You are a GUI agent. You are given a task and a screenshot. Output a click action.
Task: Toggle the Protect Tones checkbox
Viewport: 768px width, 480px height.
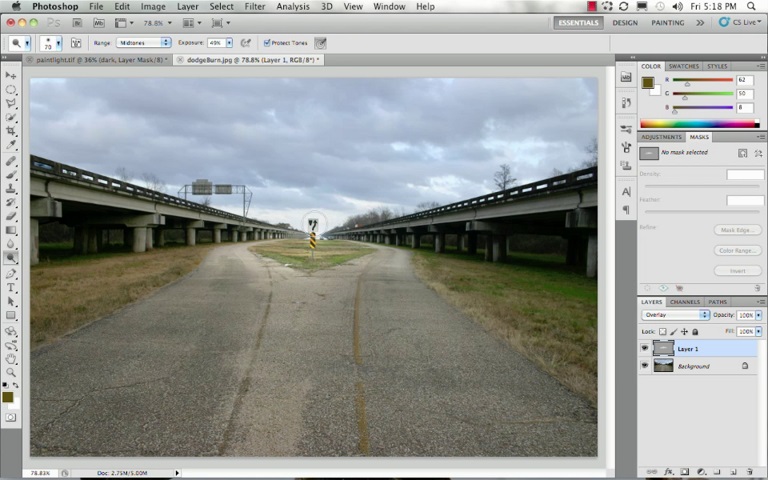coord(267,43)
